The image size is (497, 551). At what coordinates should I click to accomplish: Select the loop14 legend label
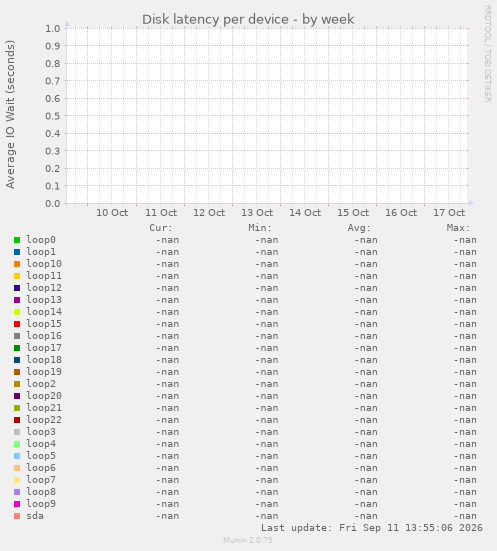click(x=44, y=312)
